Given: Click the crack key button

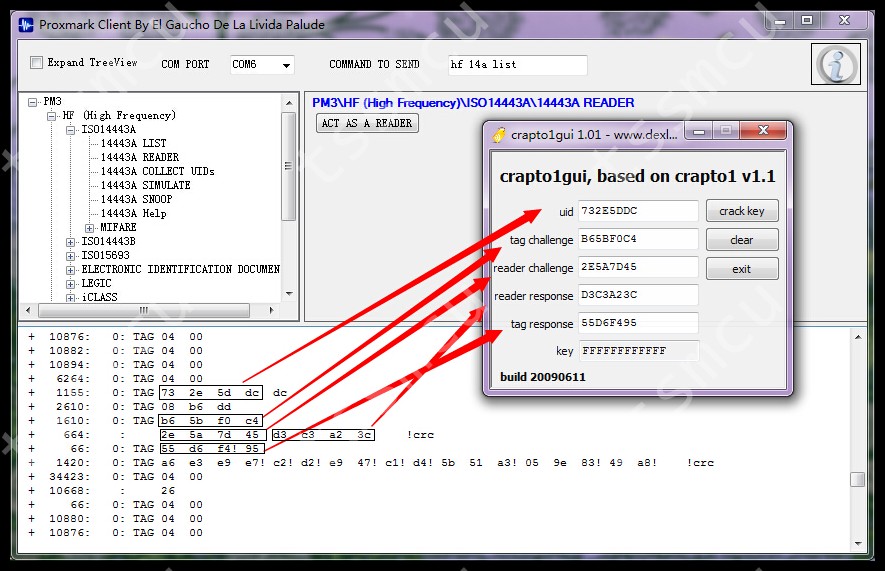Looking at the screenshot, I should pyautogui.click(x=741, y=211).
